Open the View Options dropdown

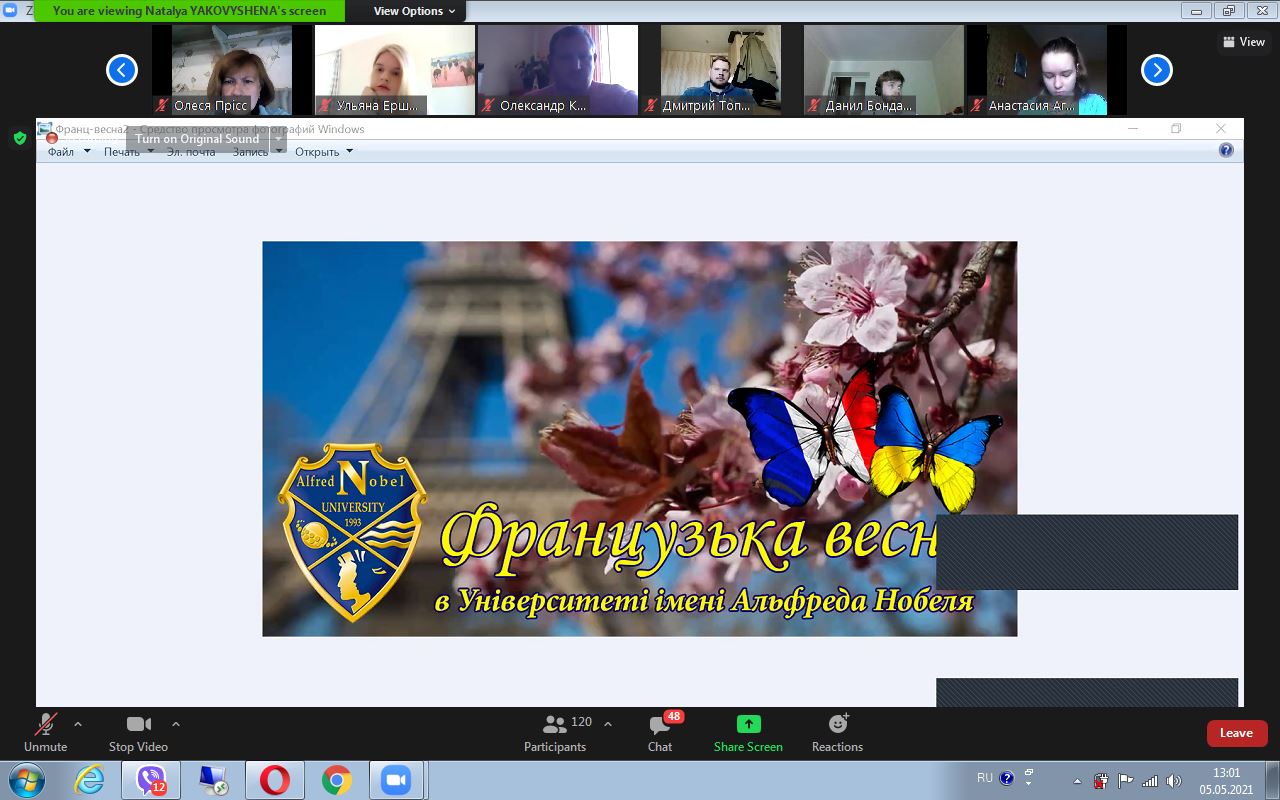(x=414, y=11)
